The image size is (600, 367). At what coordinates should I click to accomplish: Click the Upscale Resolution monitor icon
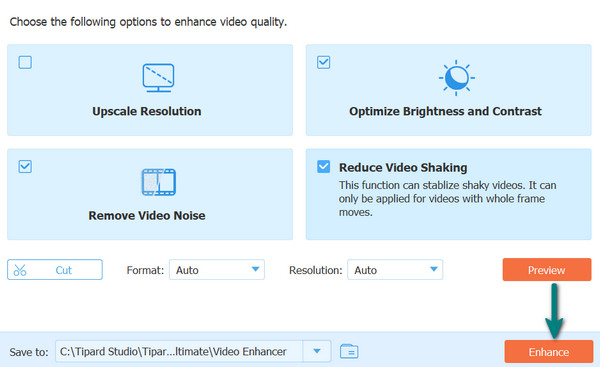[x=158, y=78]
